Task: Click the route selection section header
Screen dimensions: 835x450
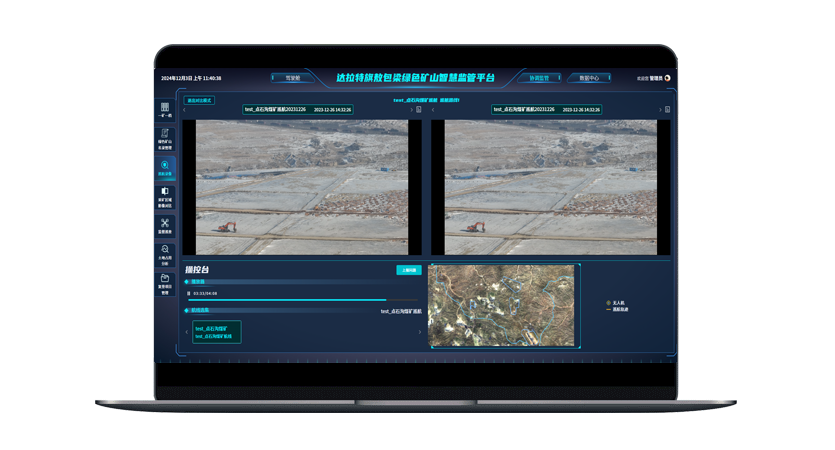Action: (200, 310)
